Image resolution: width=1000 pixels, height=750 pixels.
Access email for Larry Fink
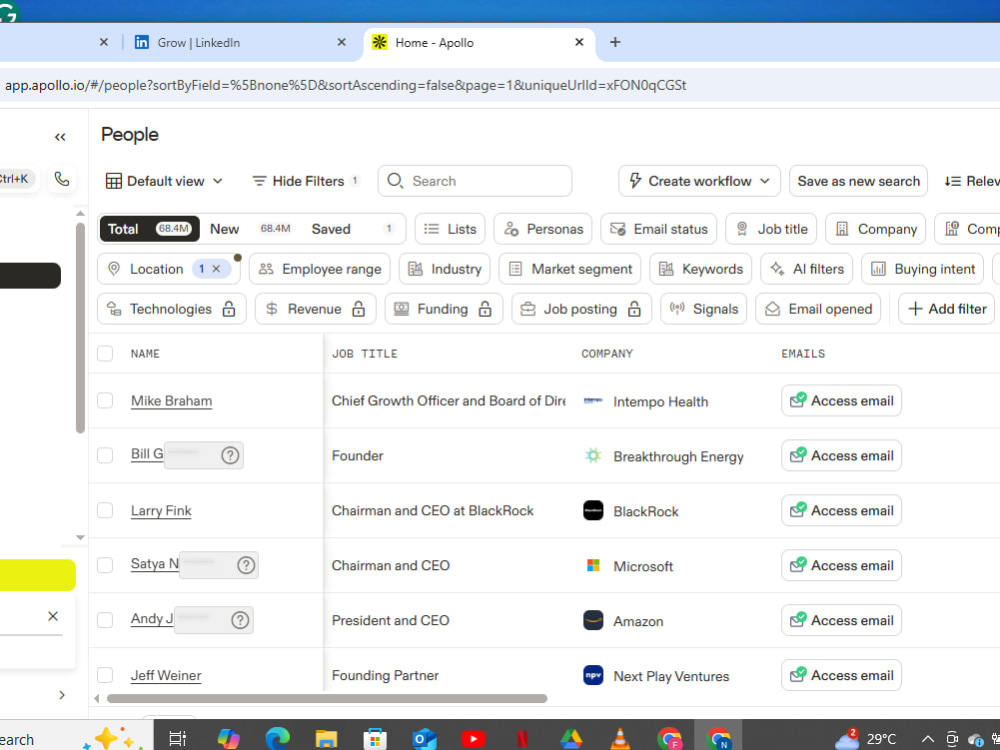coord(841,510)
